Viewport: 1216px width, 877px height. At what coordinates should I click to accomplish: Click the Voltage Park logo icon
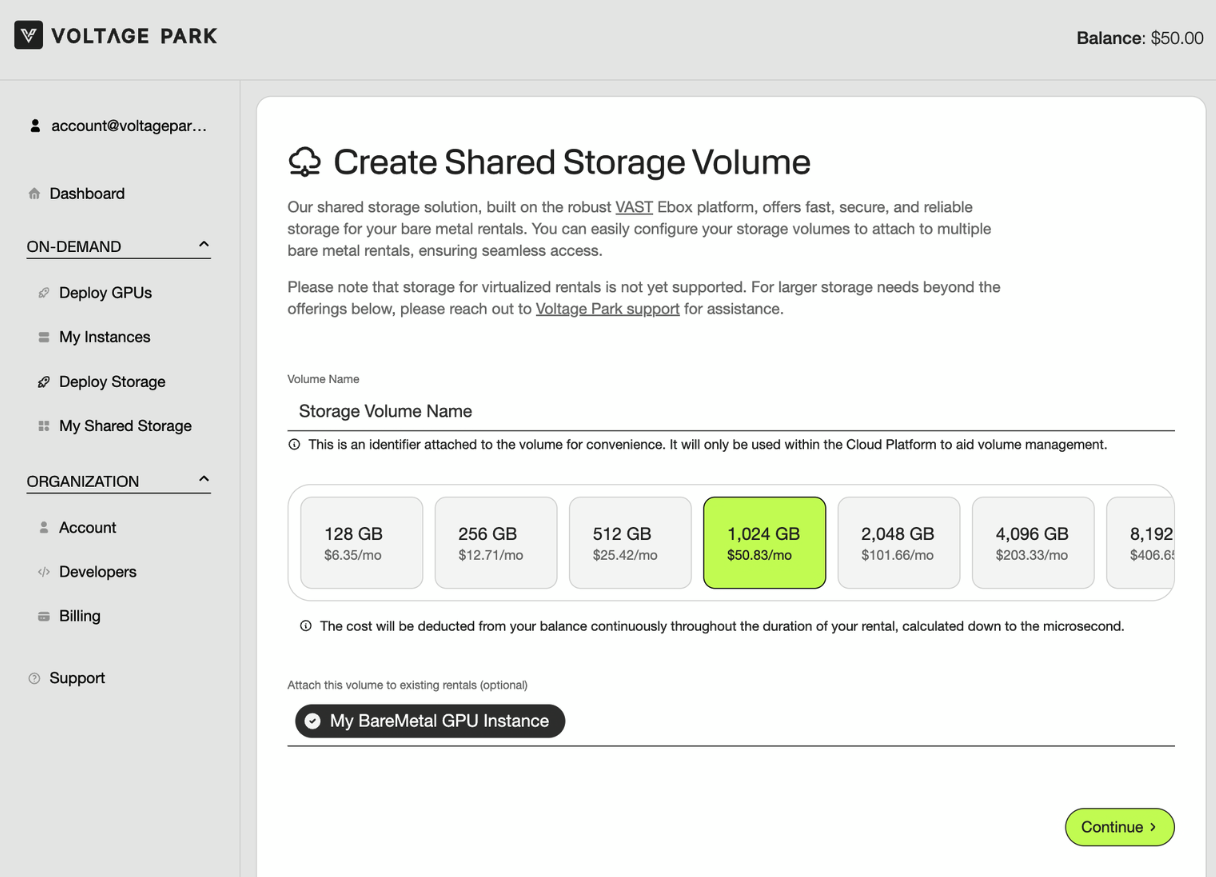click(x=29, y=37)
